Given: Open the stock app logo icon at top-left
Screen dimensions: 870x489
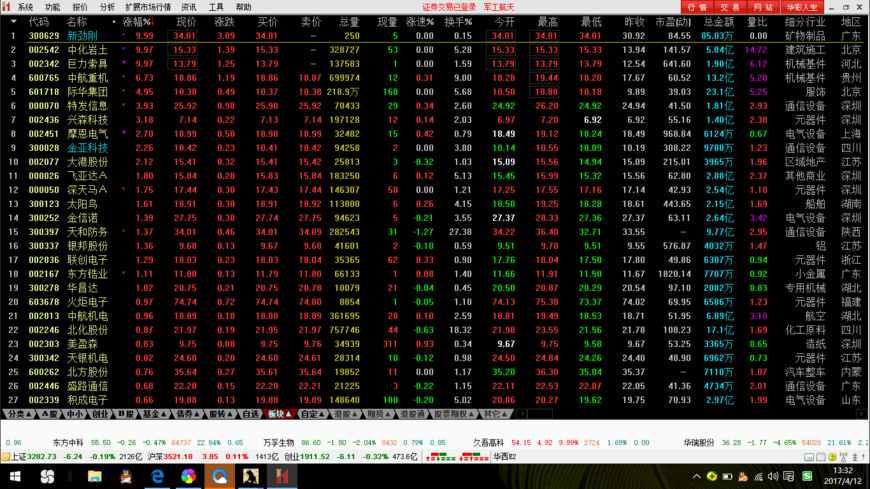Looking at the screenshot, I should (x=6, y=7).
